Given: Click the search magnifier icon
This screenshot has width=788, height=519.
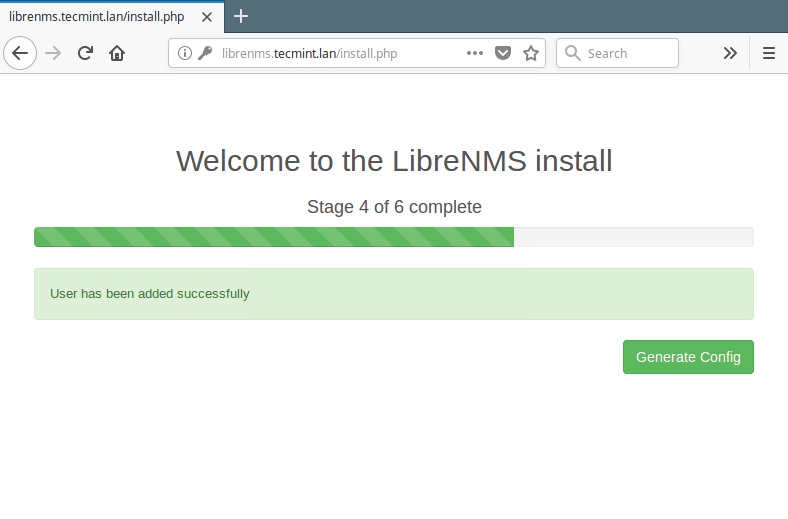Looking at the screenshot, I should tap(572, 53).
